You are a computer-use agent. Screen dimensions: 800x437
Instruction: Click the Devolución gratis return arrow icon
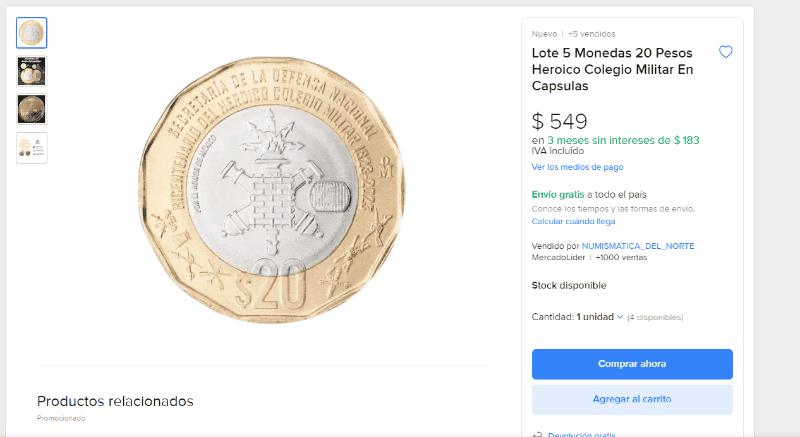(x=537, y=434)
